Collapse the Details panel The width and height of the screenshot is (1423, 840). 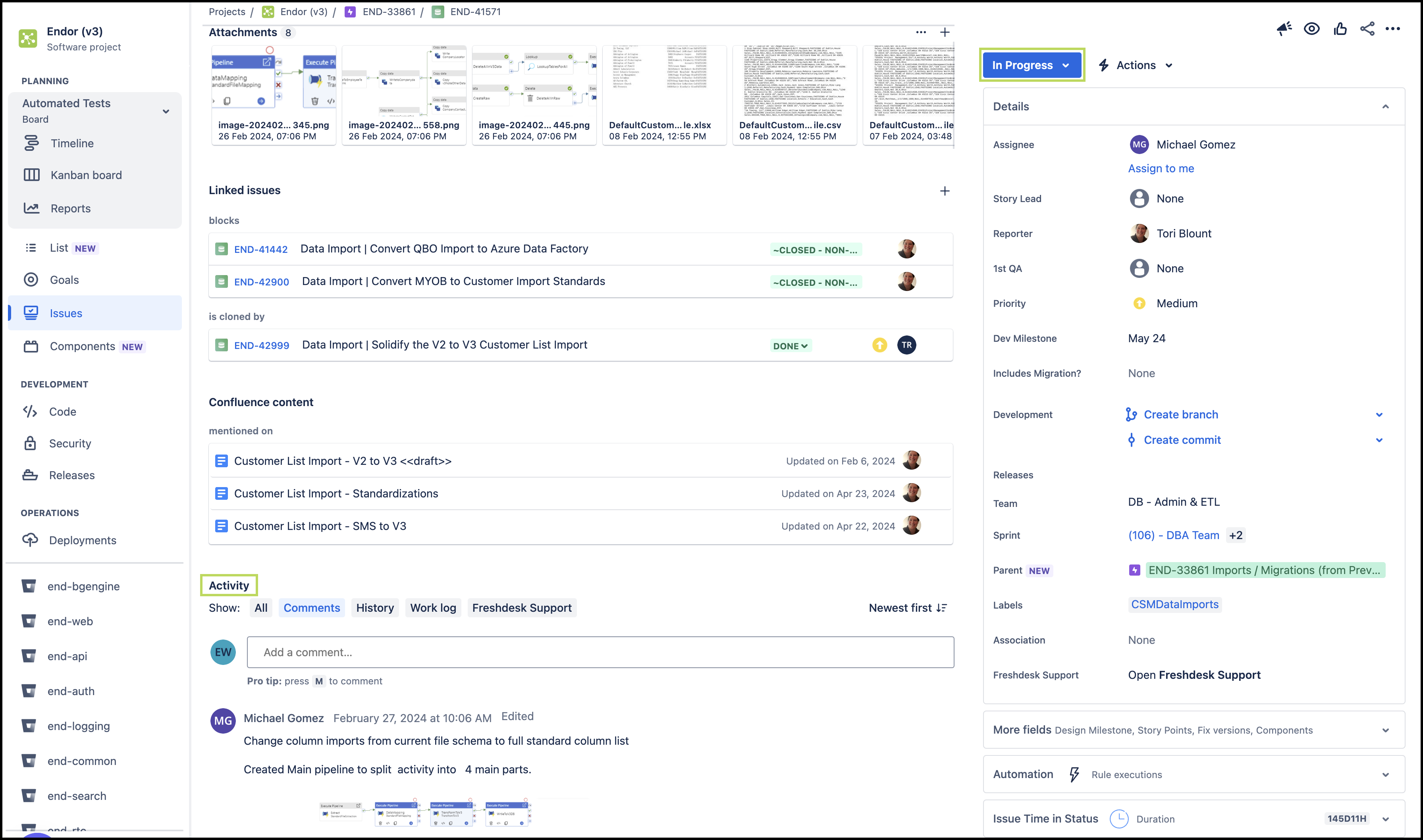pos(1385,106)
